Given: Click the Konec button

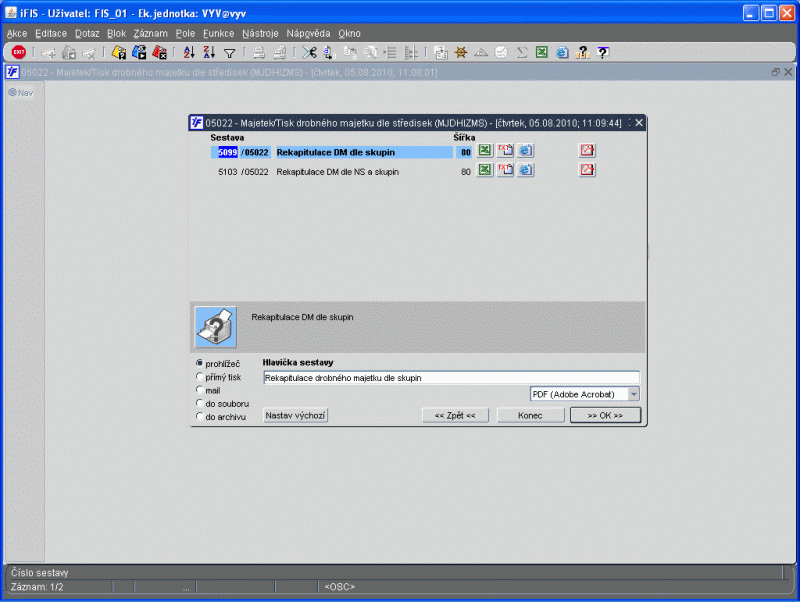Looking at the screenshot, I should [530, 415].
